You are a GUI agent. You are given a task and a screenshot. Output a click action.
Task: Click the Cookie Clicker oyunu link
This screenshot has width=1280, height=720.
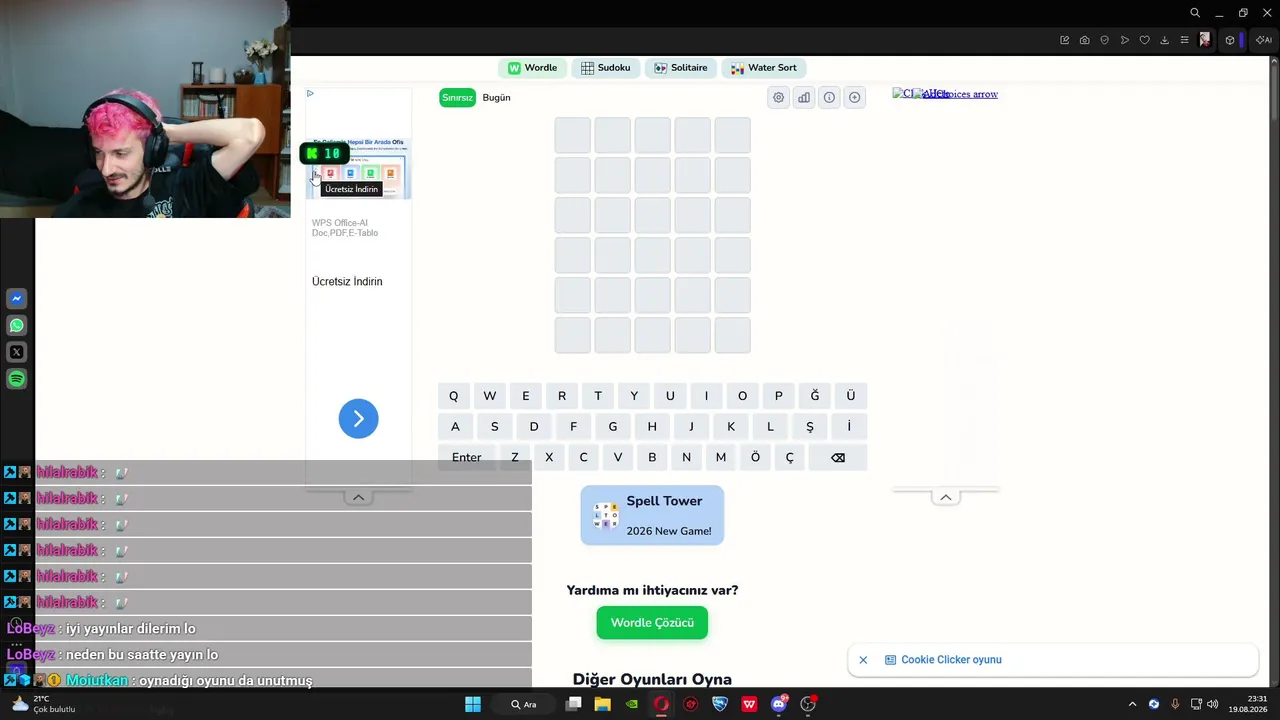point(951,660)
